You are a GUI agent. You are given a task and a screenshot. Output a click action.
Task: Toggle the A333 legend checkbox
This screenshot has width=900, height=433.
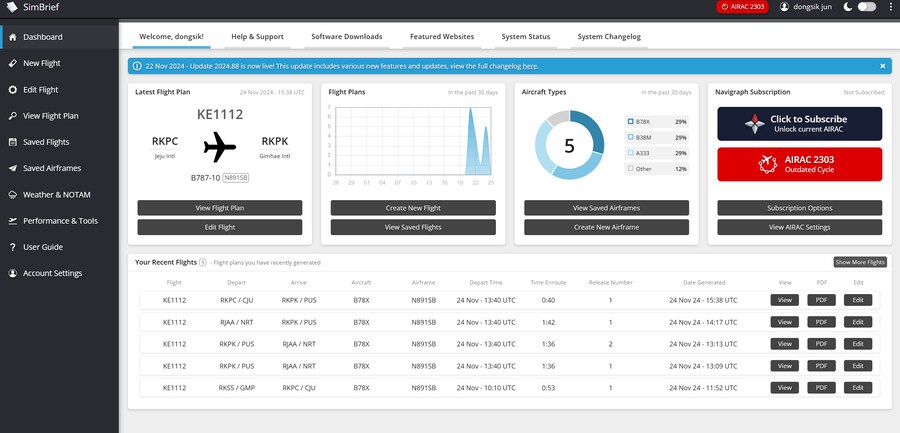pos(630,153)
